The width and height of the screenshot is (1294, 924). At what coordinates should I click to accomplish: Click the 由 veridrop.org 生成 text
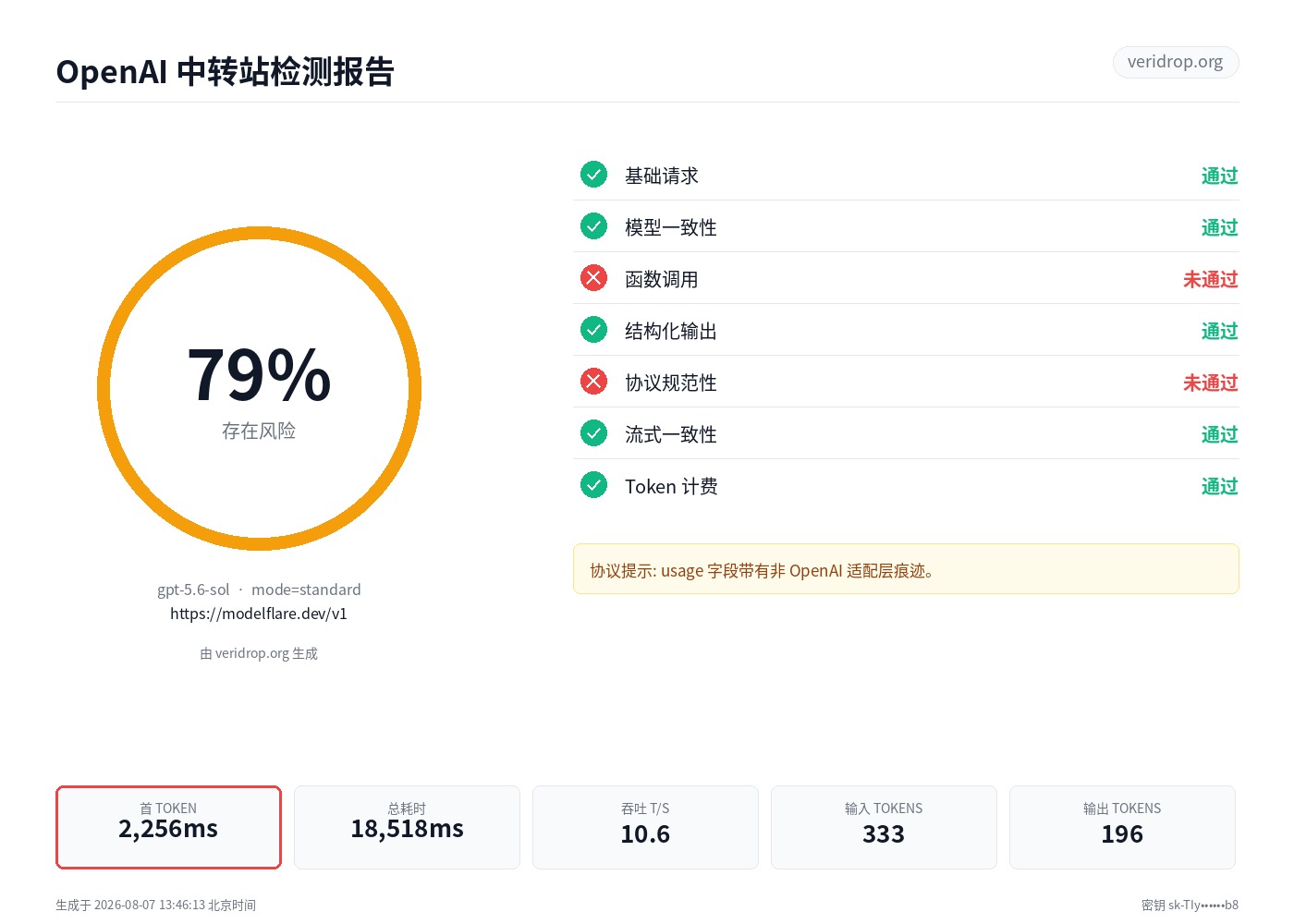pos(259,653)
